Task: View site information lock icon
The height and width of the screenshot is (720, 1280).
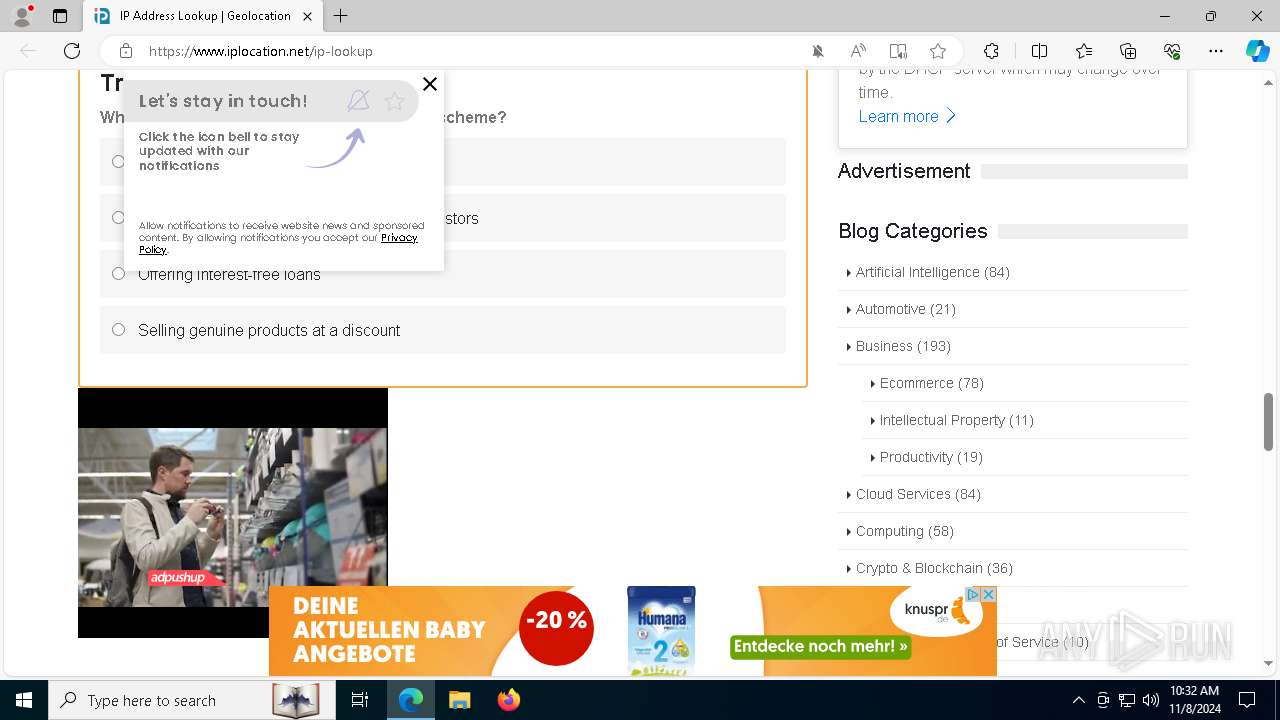Action: (x=126, y=51)
